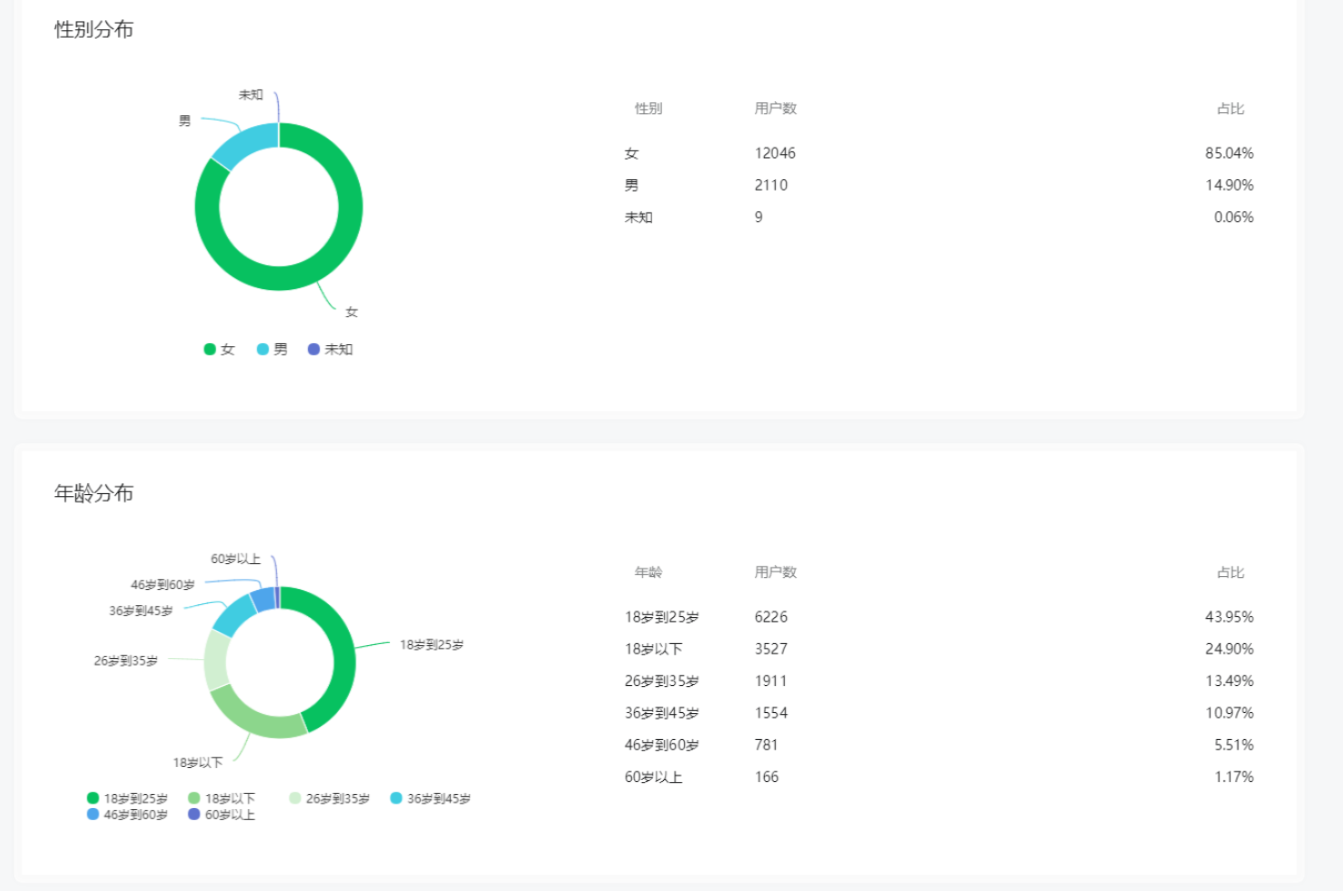The width and height of the screenshot is (1343, 891).
Task: Click 36岁到45岁 callout label beside age donut
Action: 141,611
